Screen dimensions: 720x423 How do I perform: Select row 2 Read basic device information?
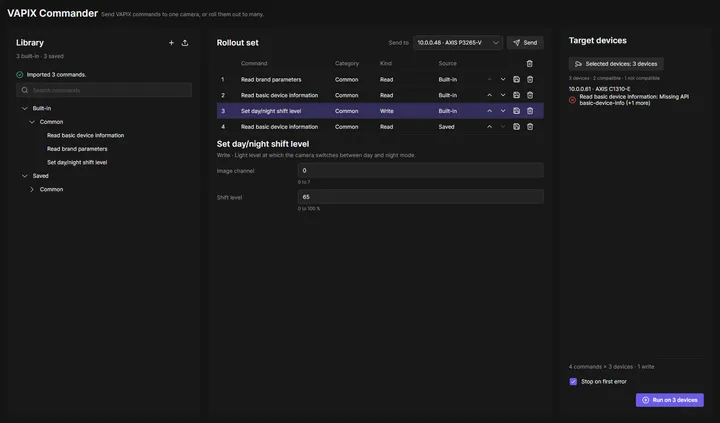tap(380, 95)
